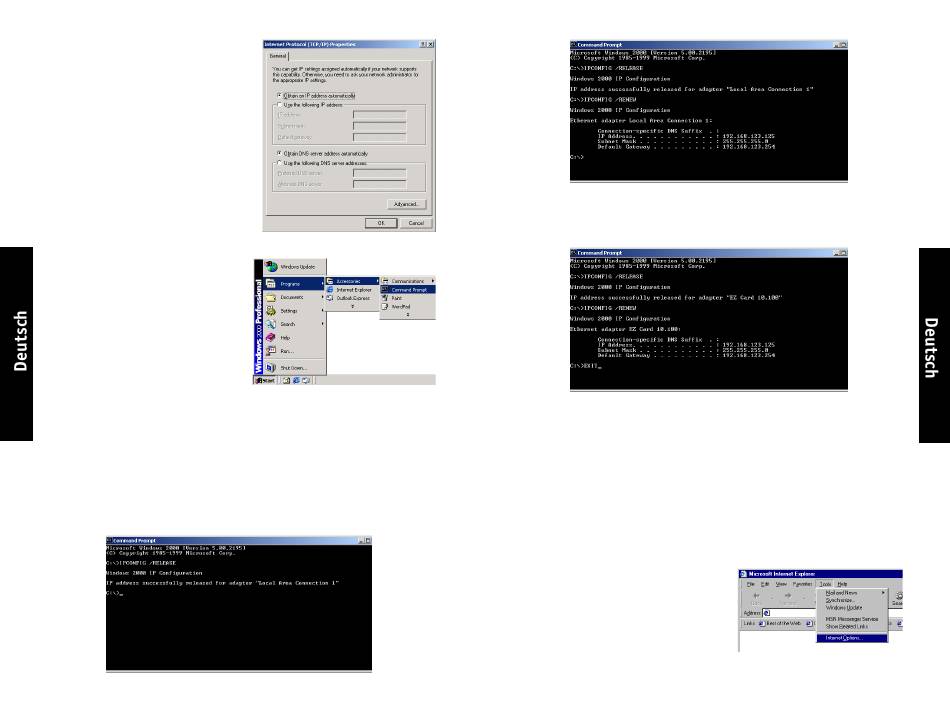Click the Shut Down icon

[x=271, y=368]
